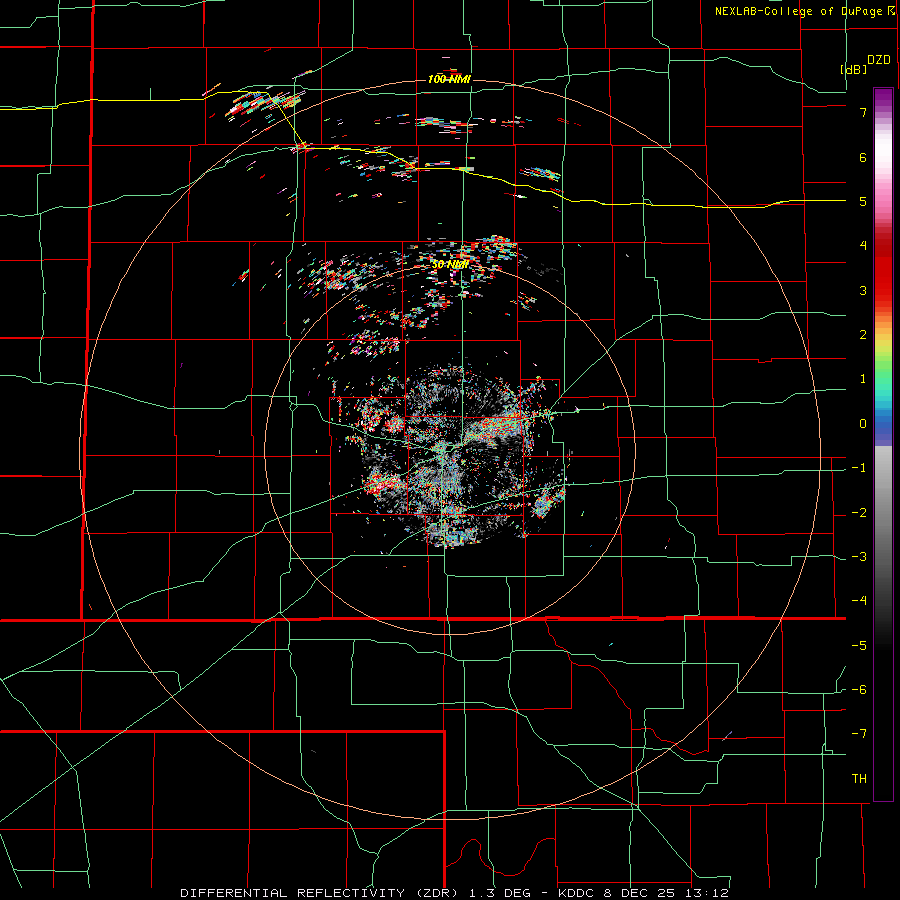Pick the -3 label on the scale
Viewport: 900px width, 900px height.
(x=859, y=557)
